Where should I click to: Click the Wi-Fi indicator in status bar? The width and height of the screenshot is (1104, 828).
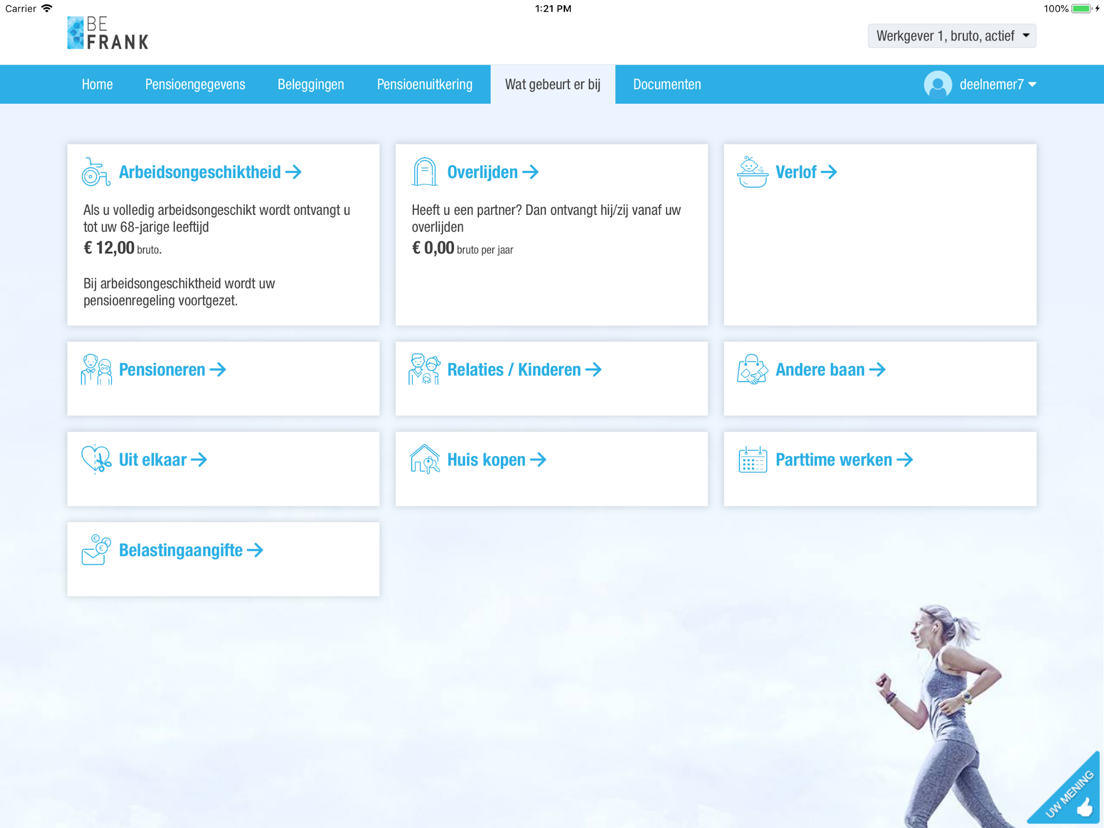(47, 8)
